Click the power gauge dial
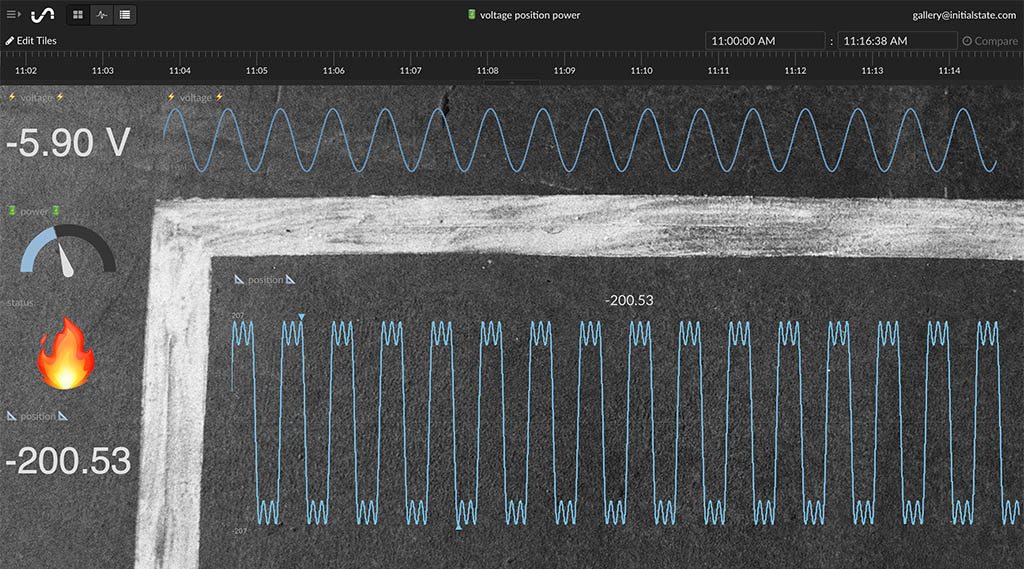This screenshot has width=1024, height=569. [67, 250]
